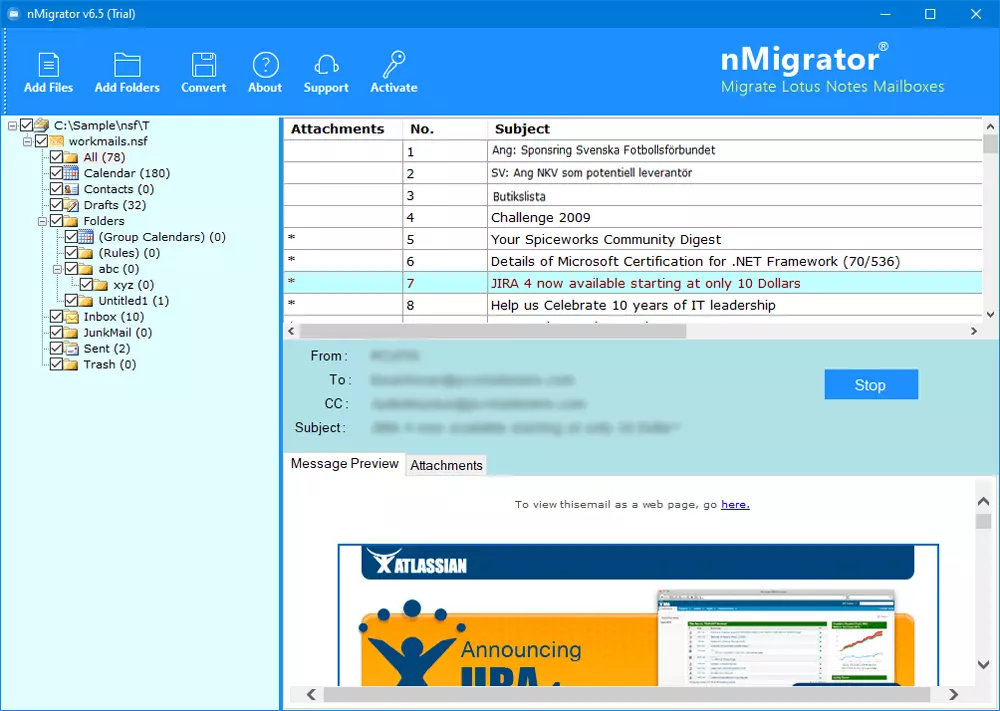Open the About dialog icon
Screen dimensions: 1000x711
point(265,65)
